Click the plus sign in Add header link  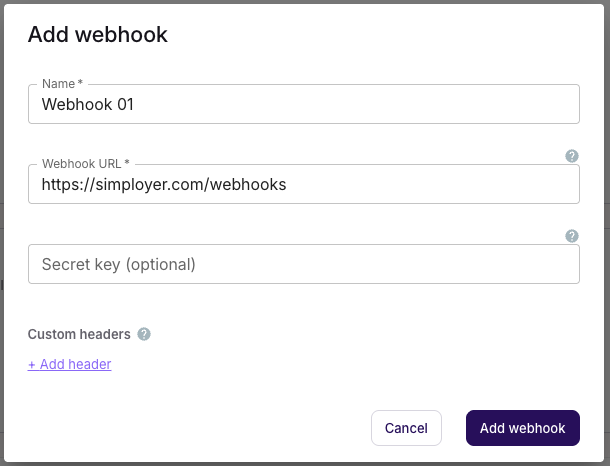click(32, 364)
